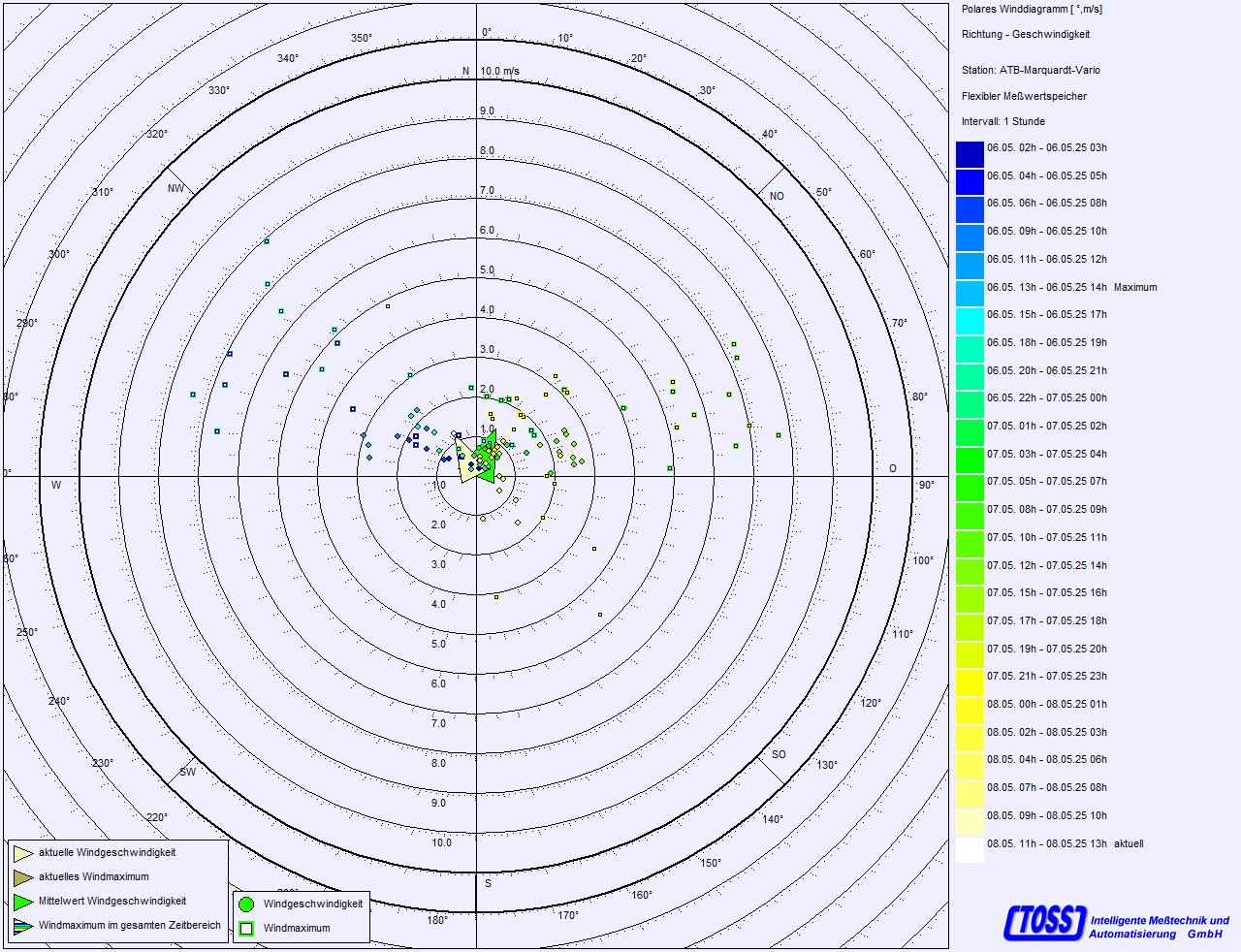Click legend entry '06.05. 09h - 06.05.25 10h'
The image size is (1241, 952).
pyautogui.click(x=1047, y=232)
